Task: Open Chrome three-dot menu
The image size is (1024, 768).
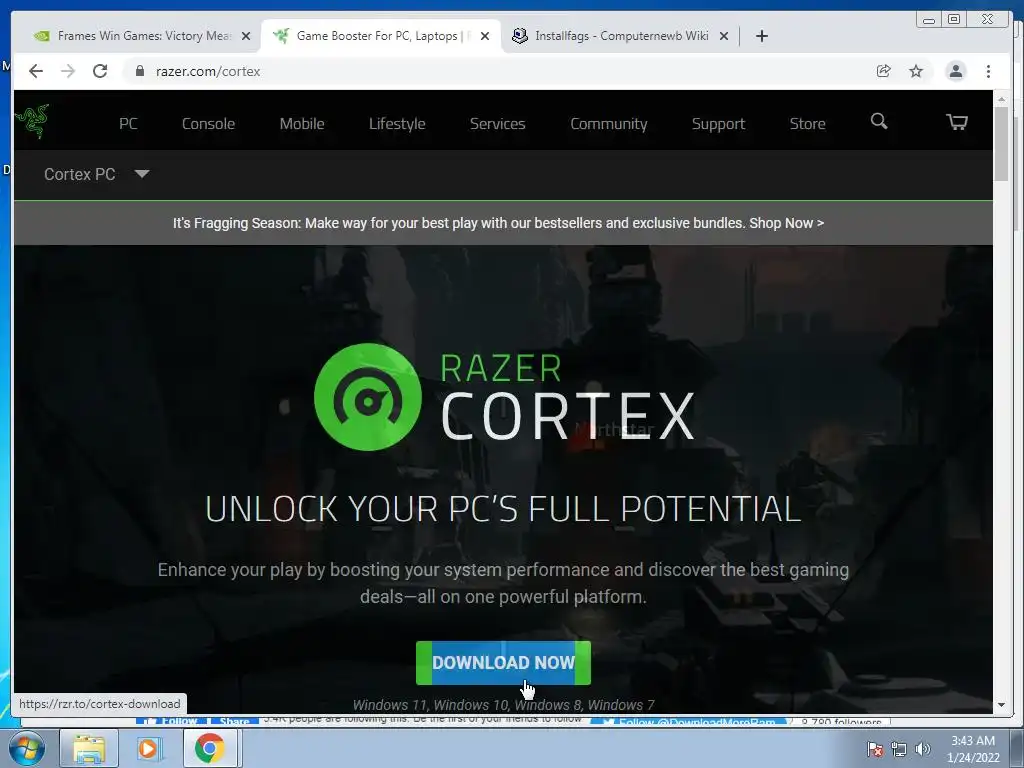Action: (988, 71)
